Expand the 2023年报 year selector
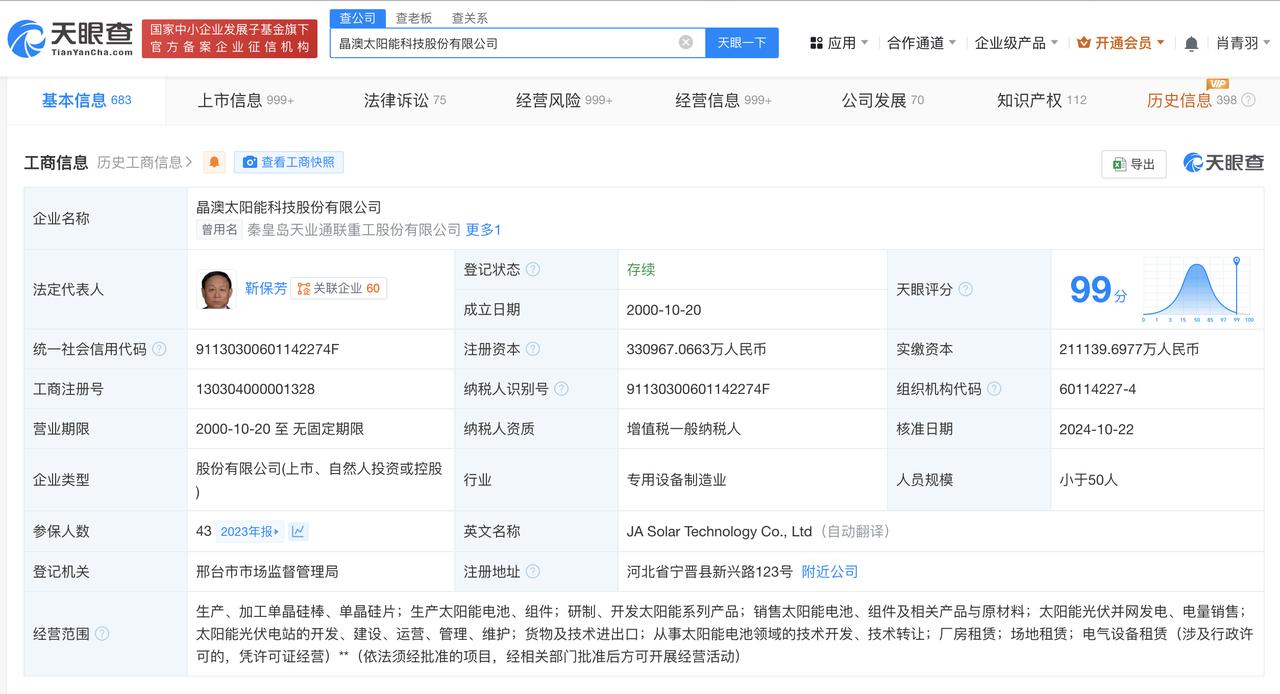Image resolution: width=1280 pixels, height=694 pixels. tap(250, 531)
